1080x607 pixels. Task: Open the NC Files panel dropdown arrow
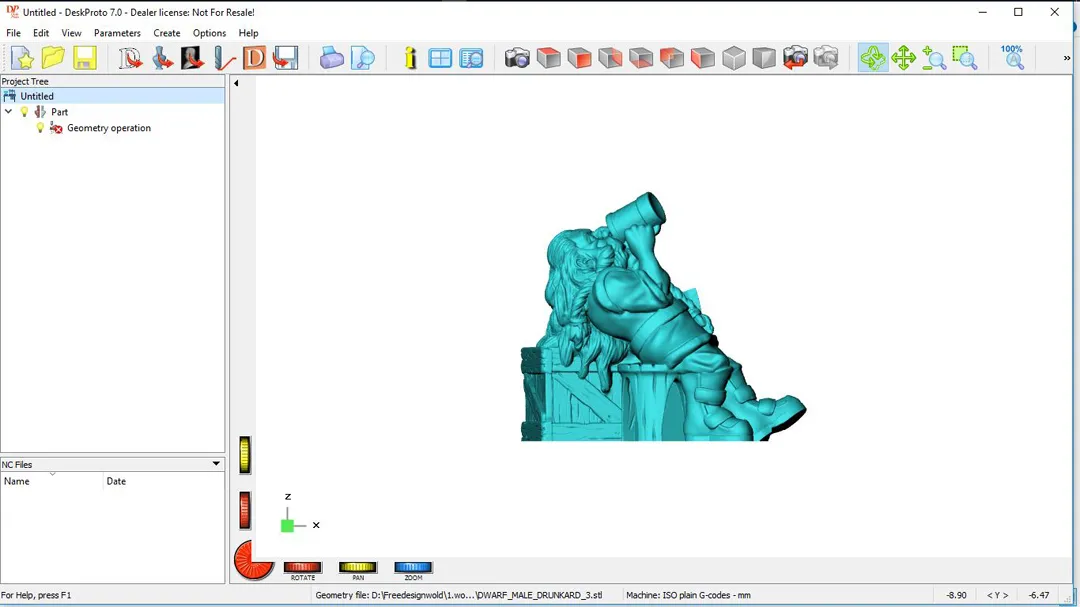coord(216,464)
